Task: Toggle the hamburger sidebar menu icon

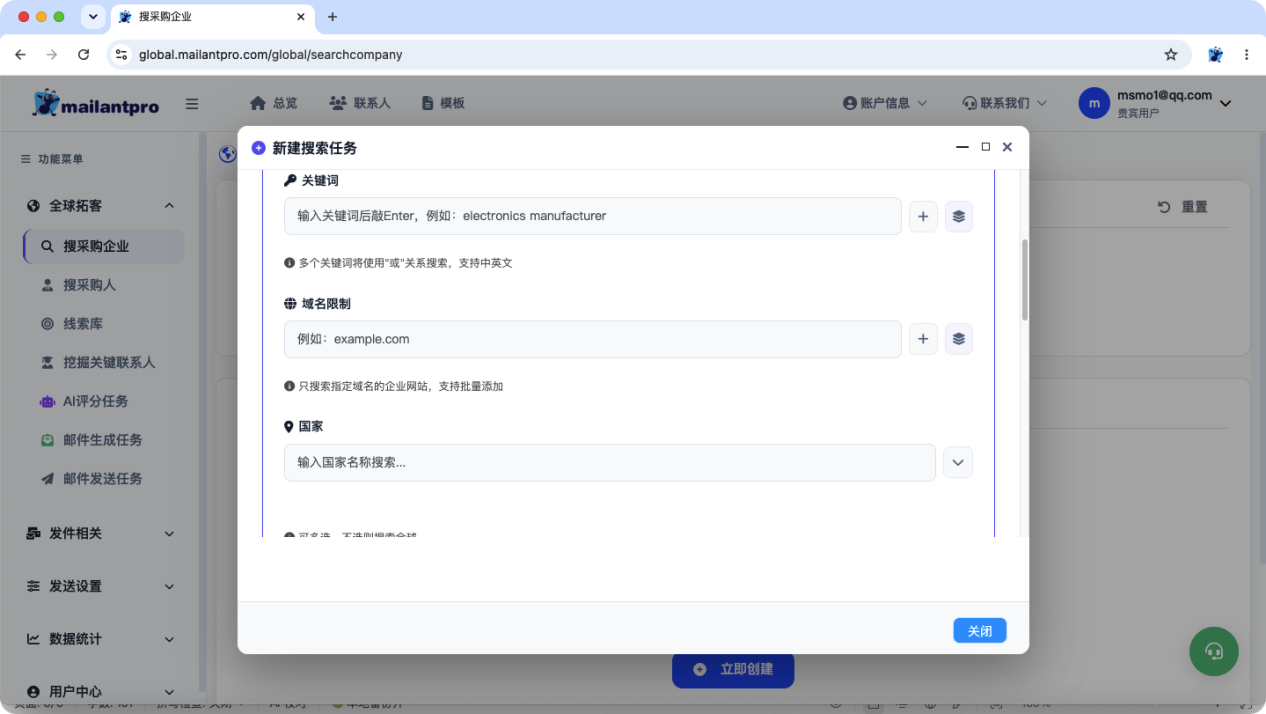Action: 192,103
